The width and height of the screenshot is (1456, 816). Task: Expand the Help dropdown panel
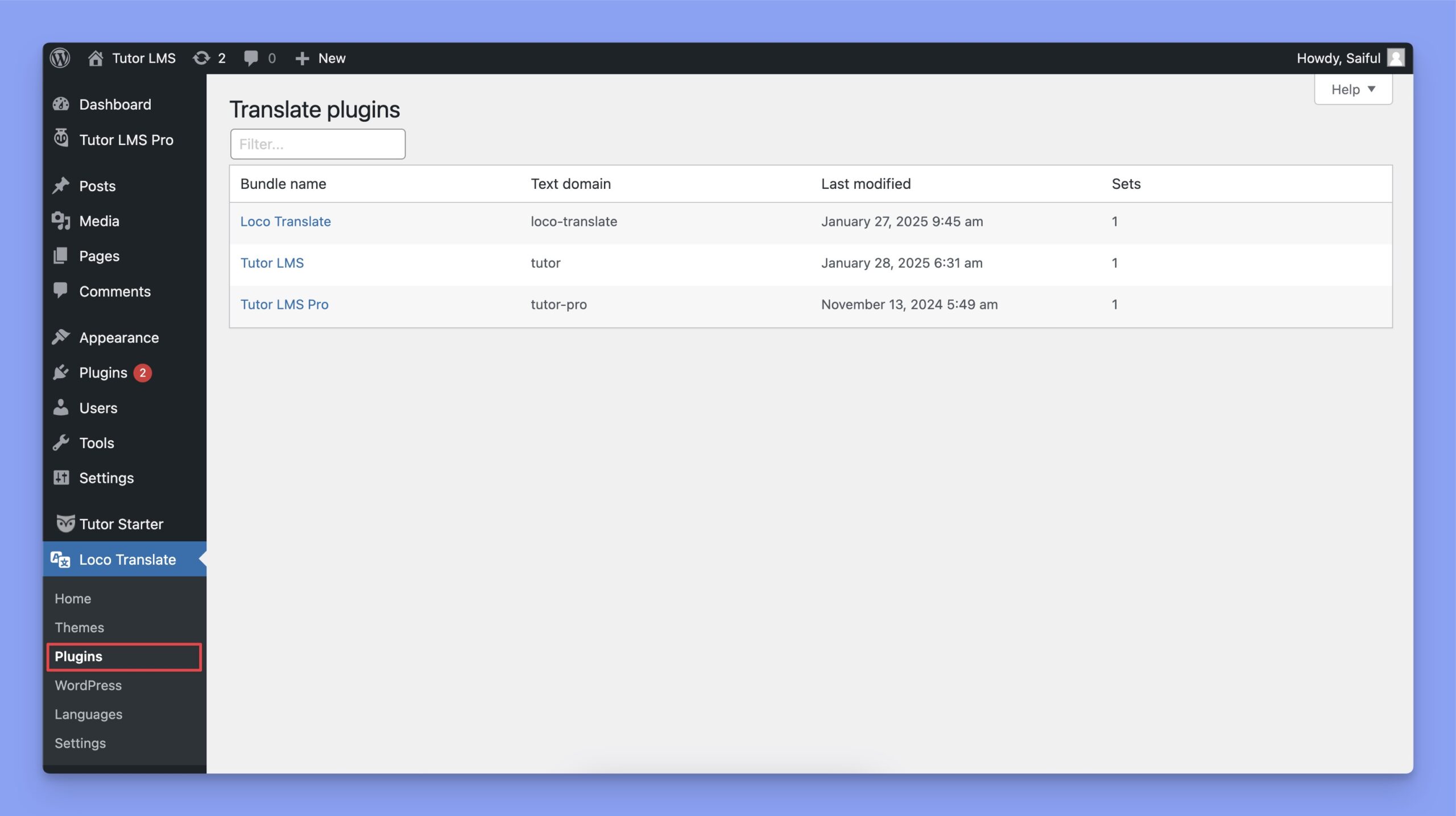pyautogui.click(x=1353, y=89)
